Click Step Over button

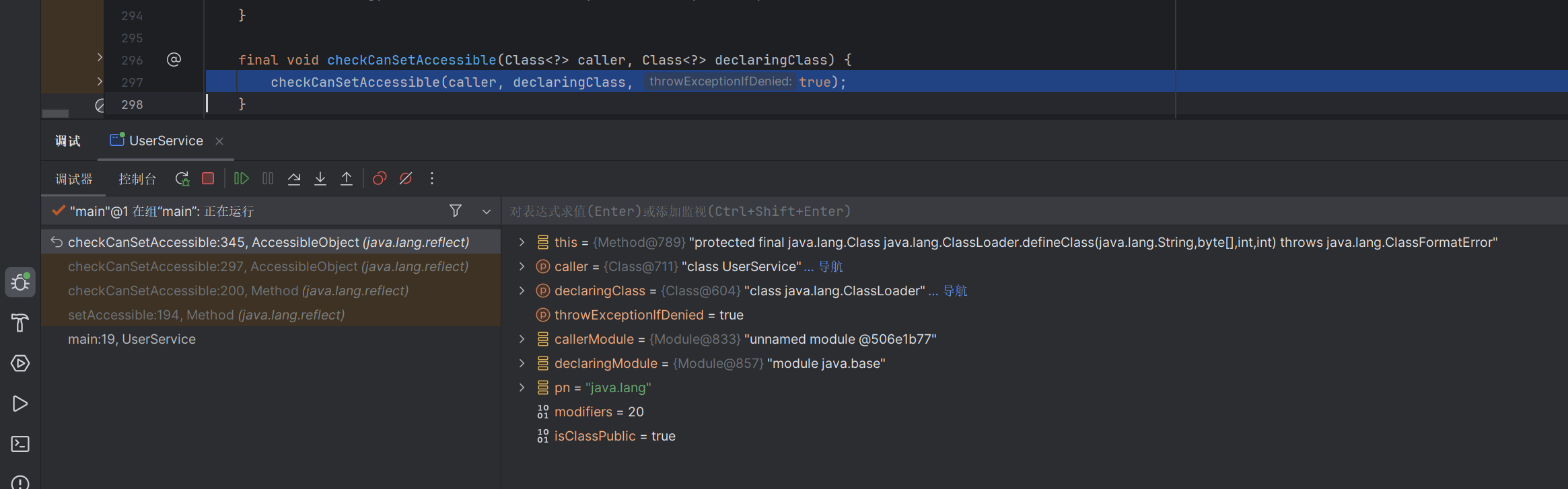click(294, 178)
